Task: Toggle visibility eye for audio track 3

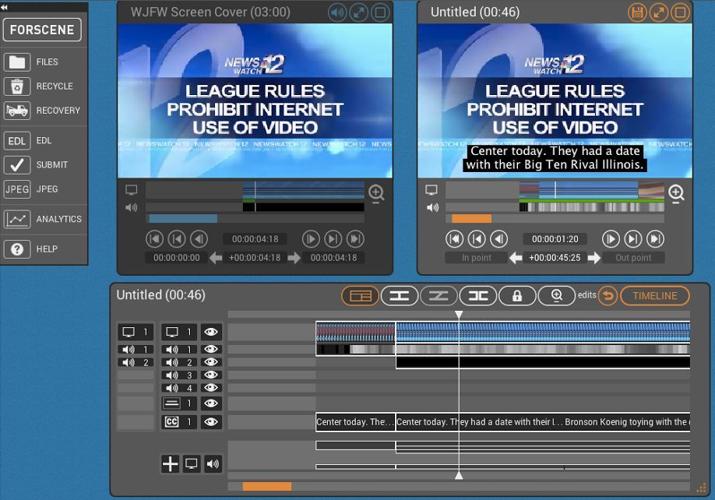Action: click(x=211, y=375)
